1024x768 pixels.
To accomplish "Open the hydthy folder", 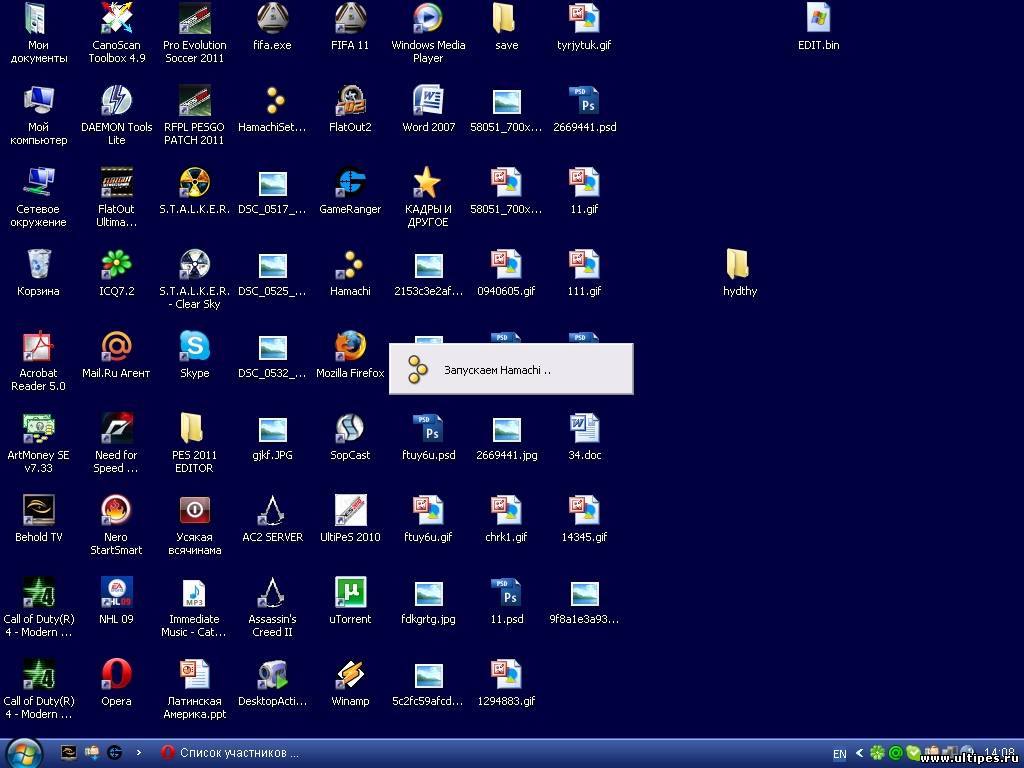I will pyautogui.click(x=739, y=266).
